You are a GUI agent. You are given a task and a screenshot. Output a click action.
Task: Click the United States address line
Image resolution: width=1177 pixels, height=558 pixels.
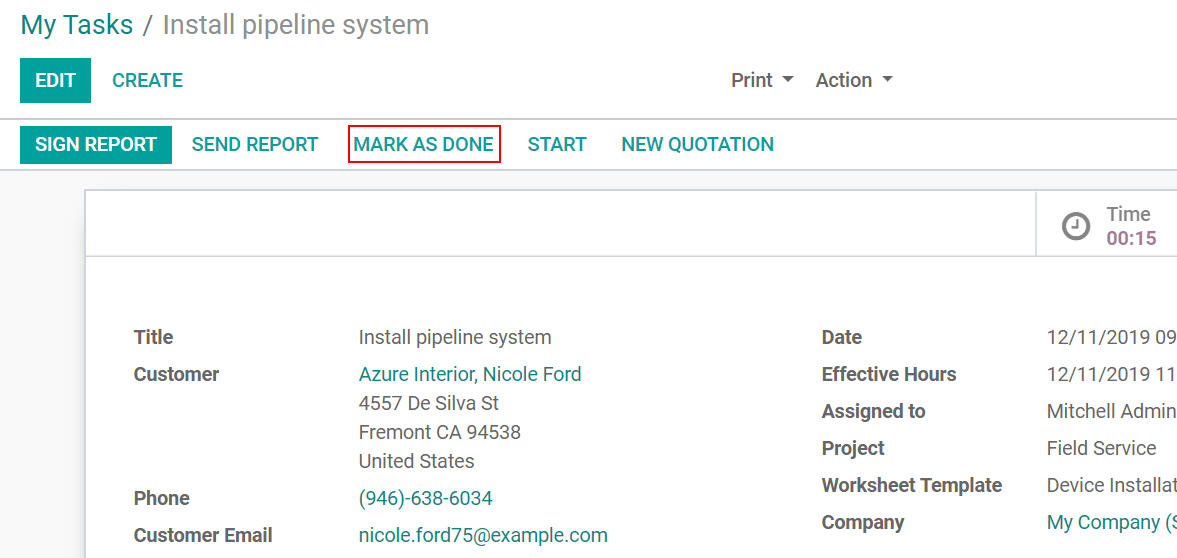(417, 461)
